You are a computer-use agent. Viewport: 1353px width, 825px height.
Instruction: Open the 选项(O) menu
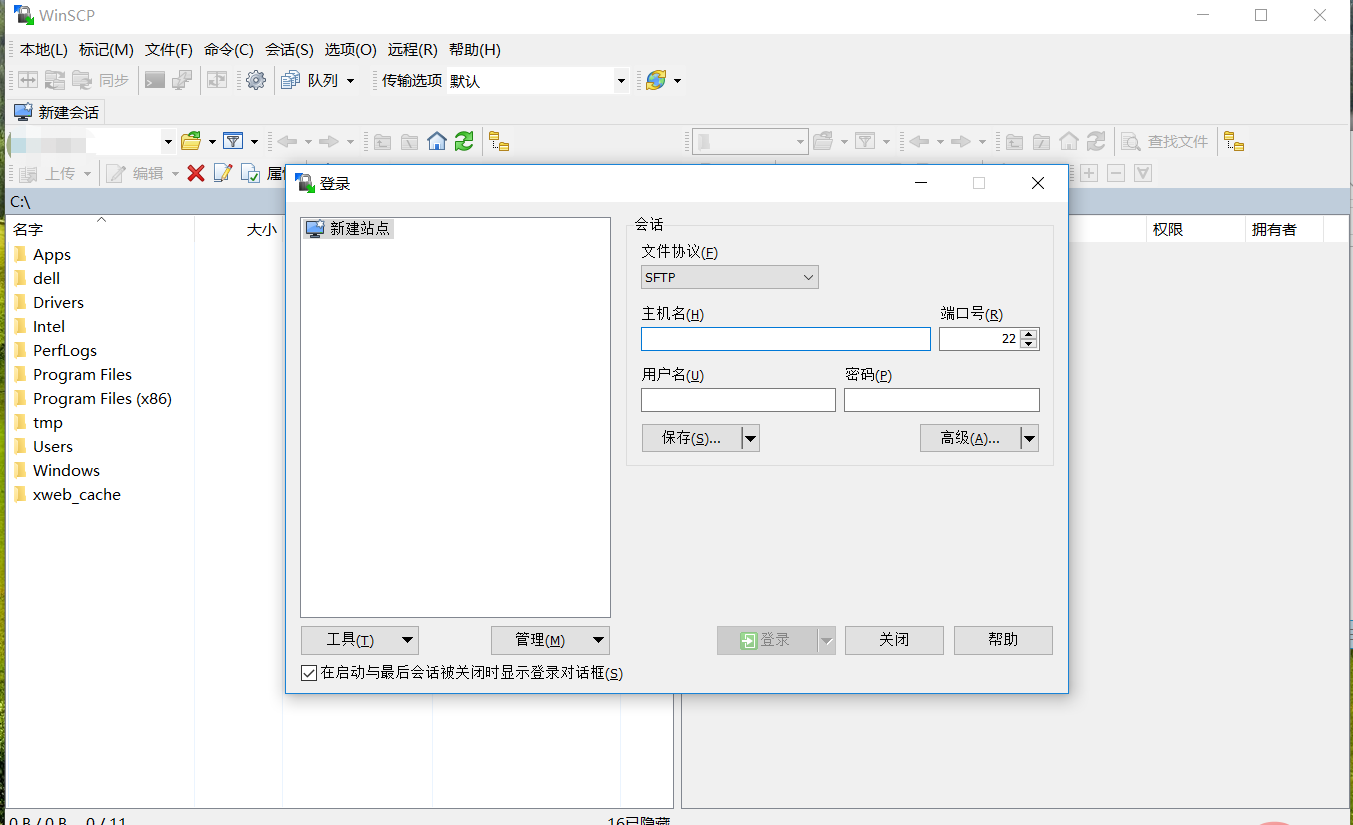(351, 50)
